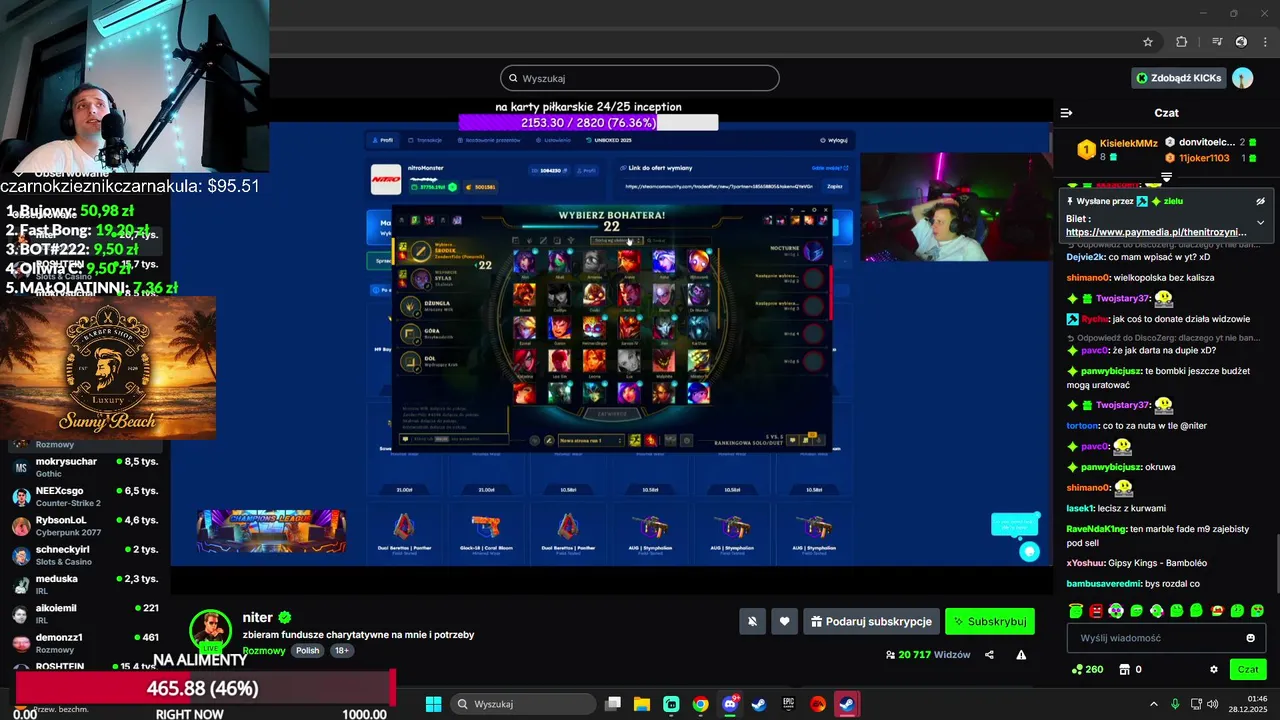This screenshot has height=720, width=1280.
Task: Click the Czat panel header
Action: pyautogui.click(x=1166, y=113)
